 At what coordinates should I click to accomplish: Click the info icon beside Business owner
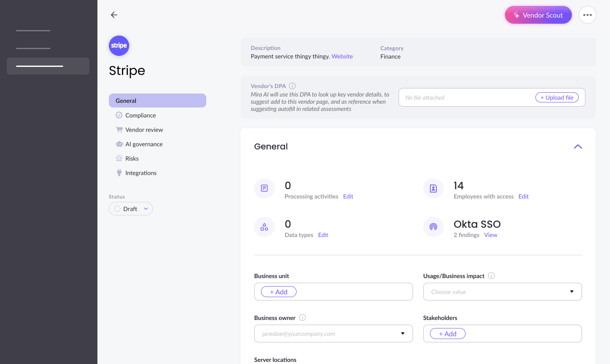(302, 317)
